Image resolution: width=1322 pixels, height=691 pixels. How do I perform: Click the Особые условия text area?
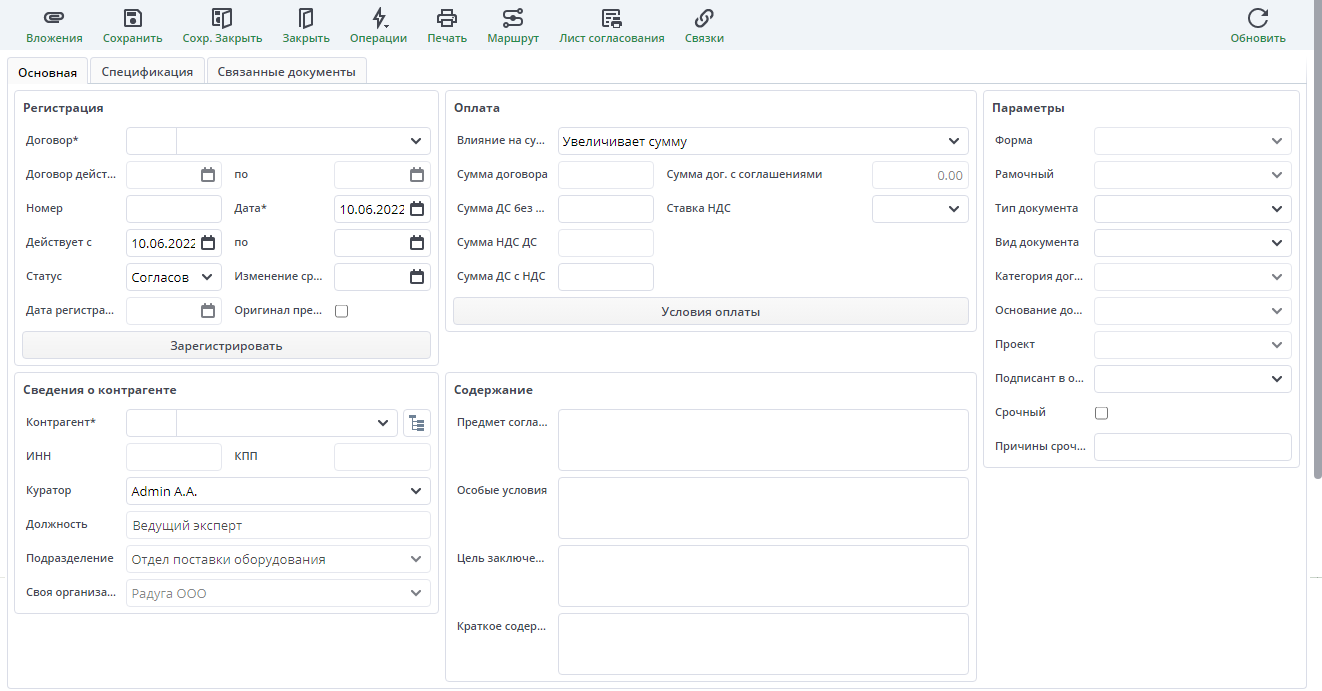tap(763, 508)
